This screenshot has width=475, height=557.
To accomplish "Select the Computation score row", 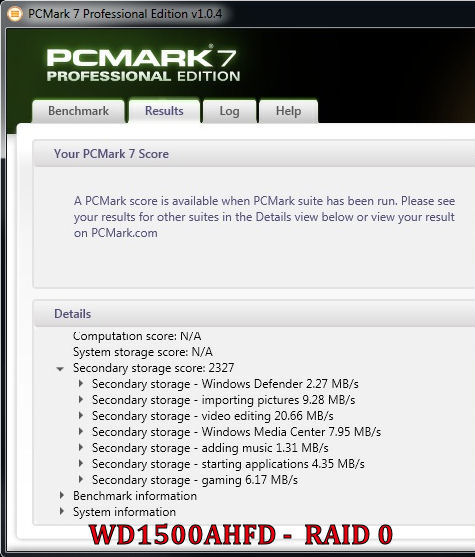I will pos(137,336).
